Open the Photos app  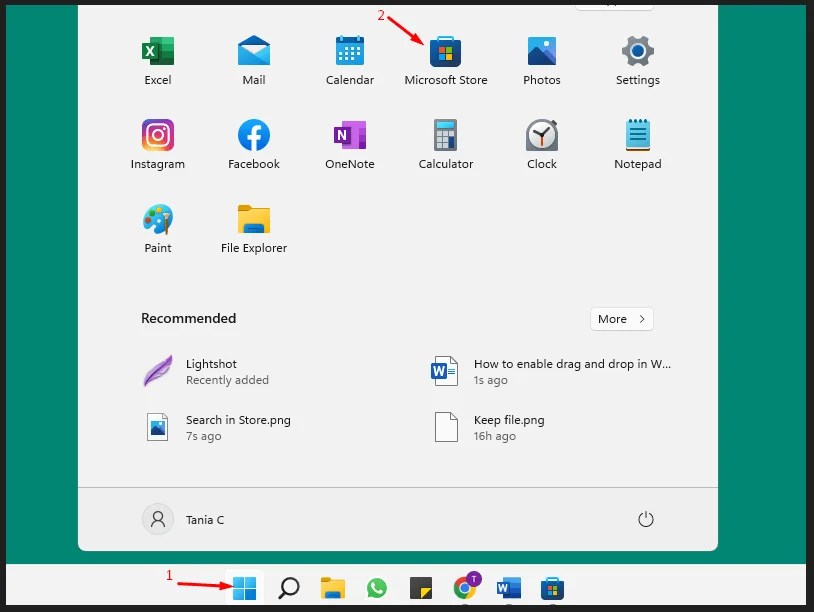(x=541, y=60)
